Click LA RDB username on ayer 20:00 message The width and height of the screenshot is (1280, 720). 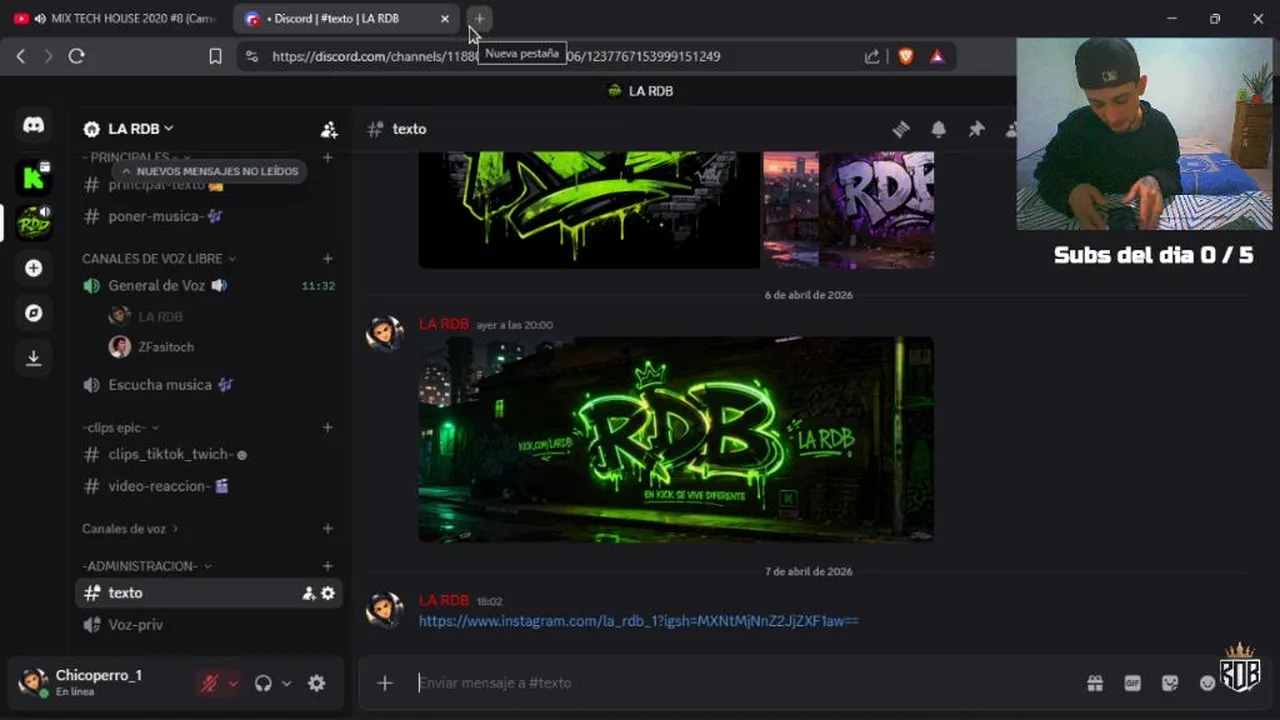[443, 324]
